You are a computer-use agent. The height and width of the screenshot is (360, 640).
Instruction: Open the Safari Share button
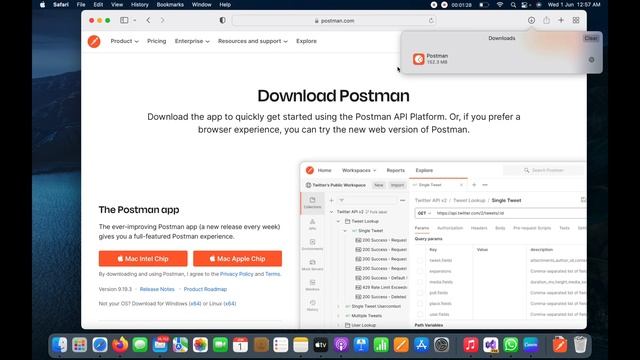546,20
